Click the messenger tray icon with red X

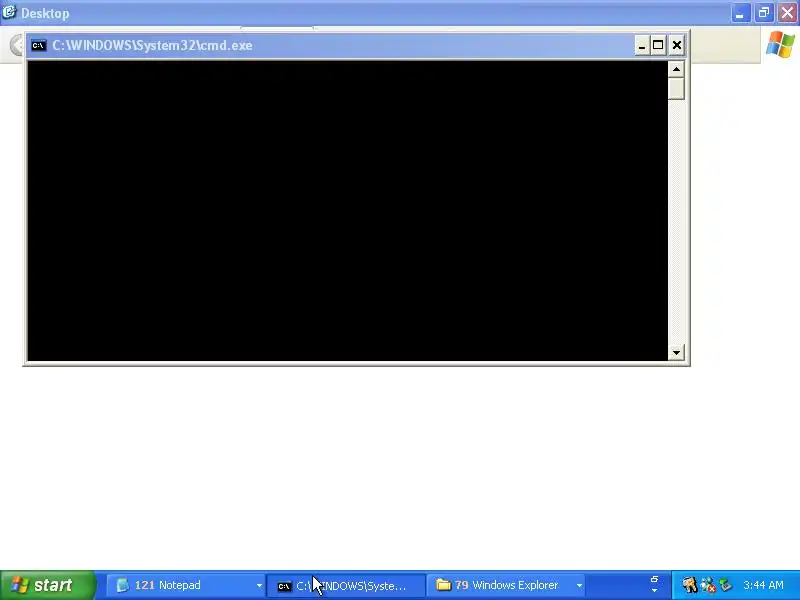click(708, 585)
